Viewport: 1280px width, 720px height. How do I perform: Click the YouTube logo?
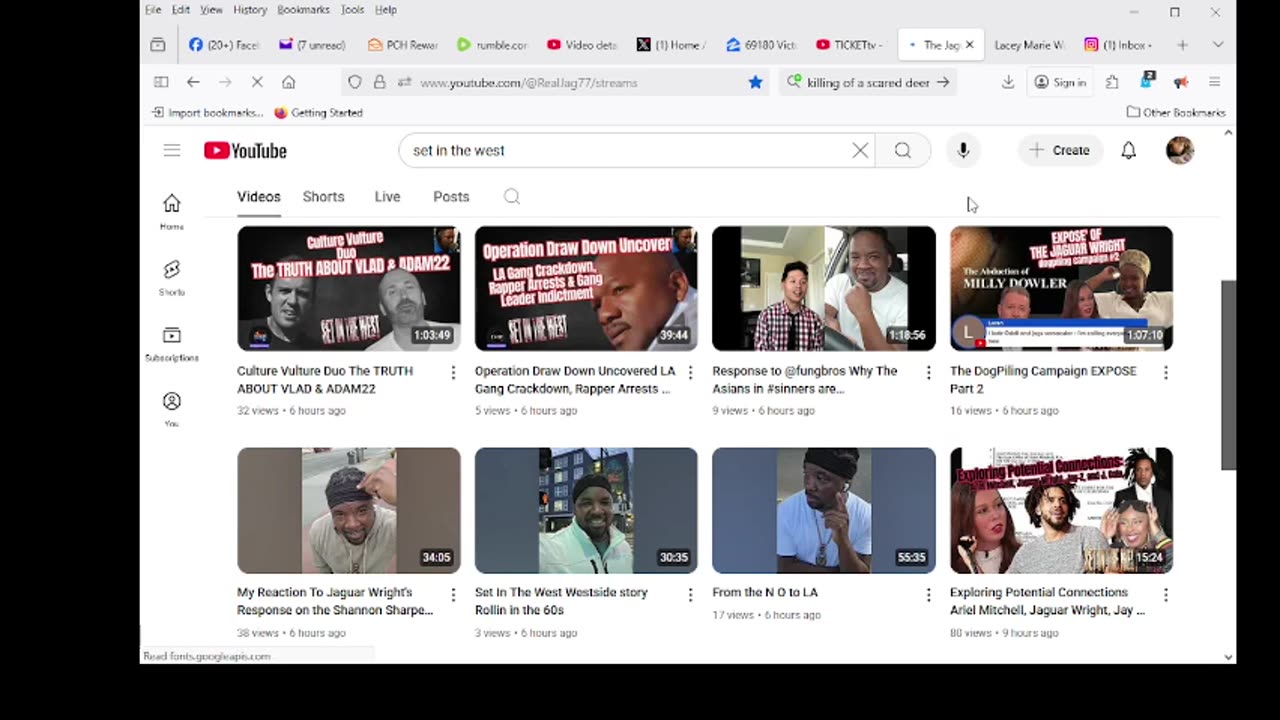coord(245,150)
